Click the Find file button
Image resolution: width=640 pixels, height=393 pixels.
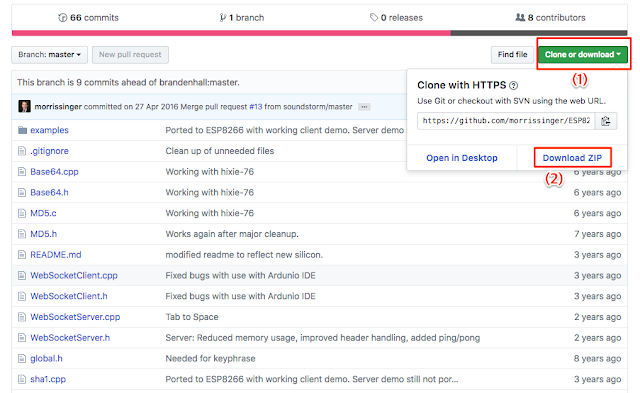click(x=512, y=55)
